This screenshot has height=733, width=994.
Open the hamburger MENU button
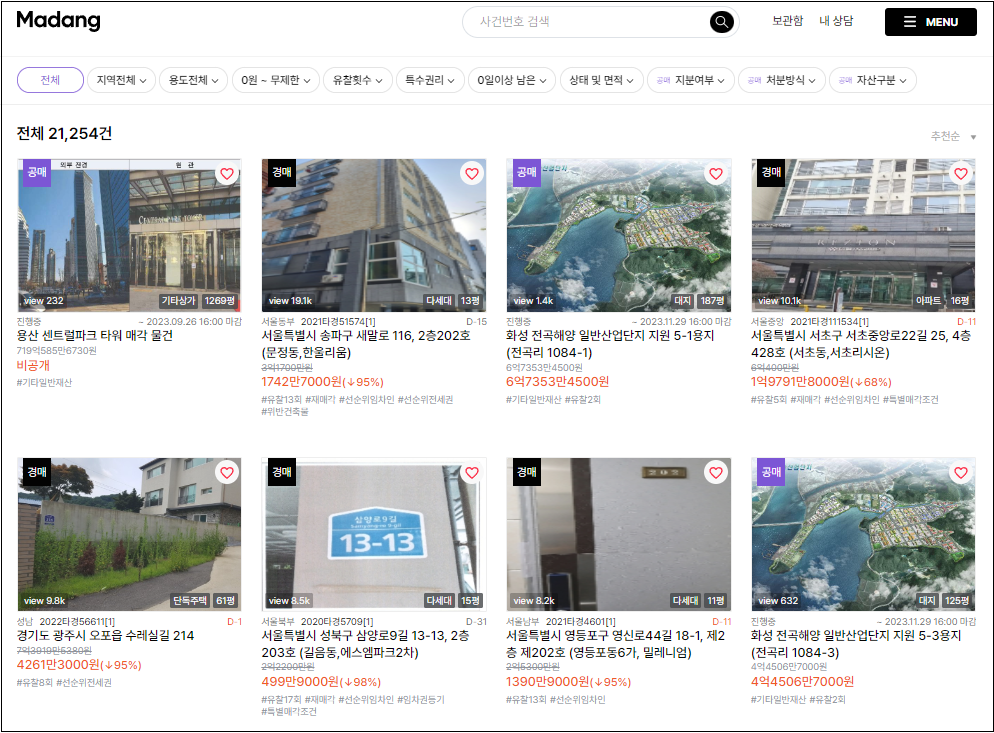click(930, 22)
